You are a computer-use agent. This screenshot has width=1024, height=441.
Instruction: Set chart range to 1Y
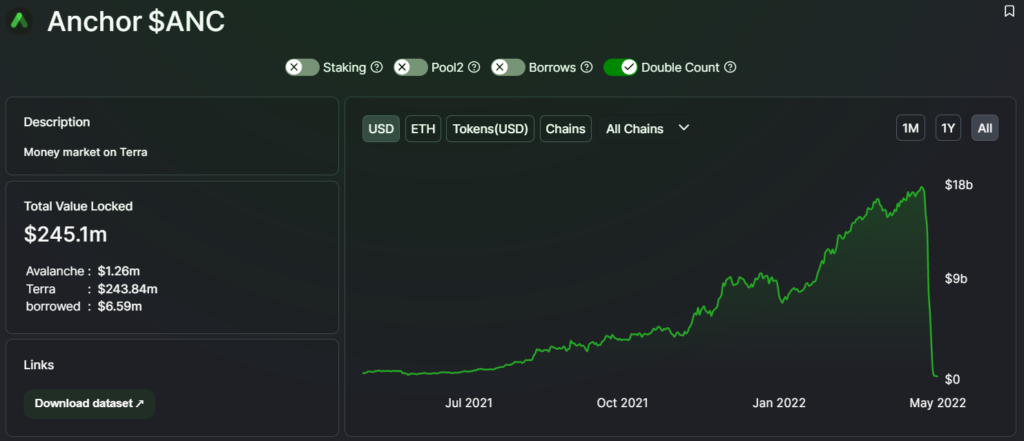click(x=948, y=128)
